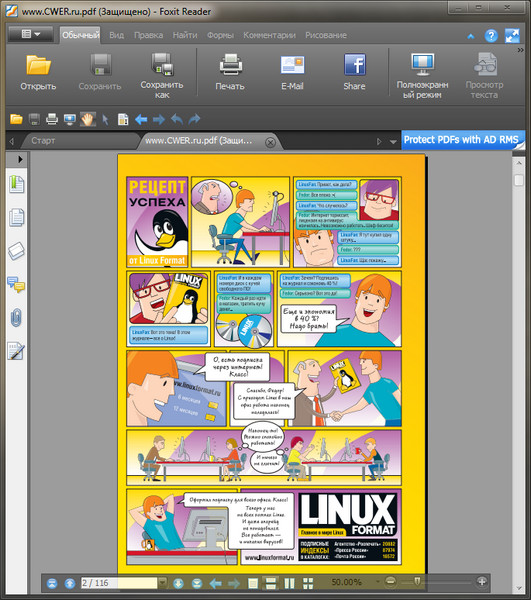Switch to the Найти ribbon tab
The image size is (531, 600).
[x=185, y=35]
